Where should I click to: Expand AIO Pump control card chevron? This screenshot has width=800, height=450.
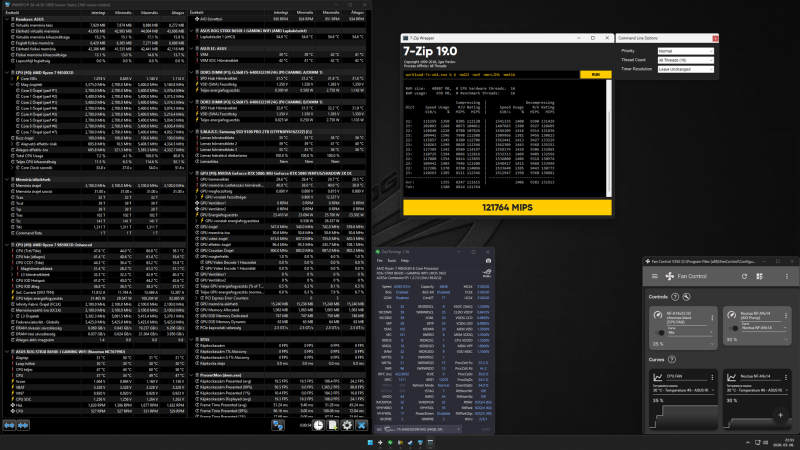786,340
